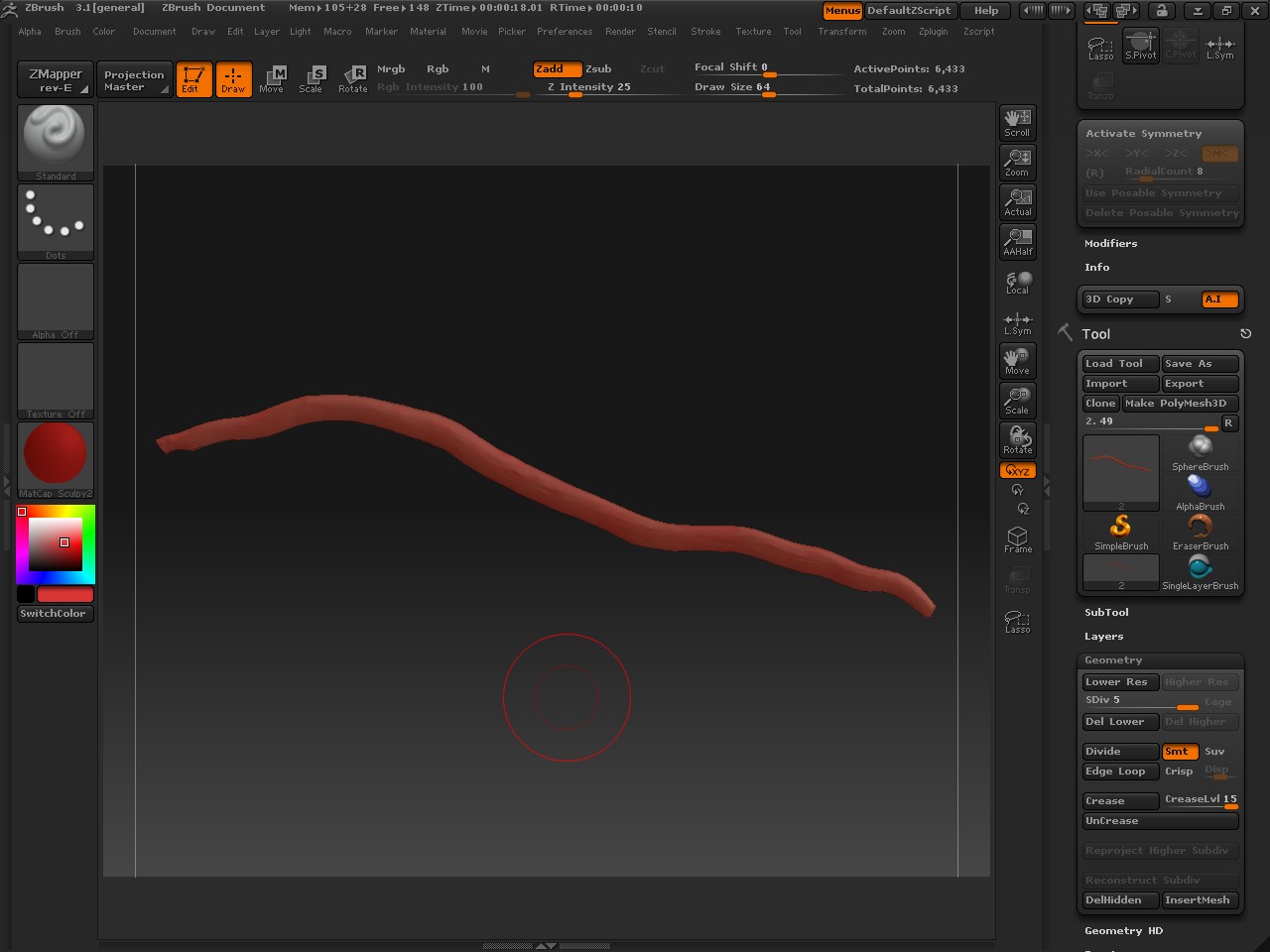Select the EraserBrush tool

(1200, 532)
